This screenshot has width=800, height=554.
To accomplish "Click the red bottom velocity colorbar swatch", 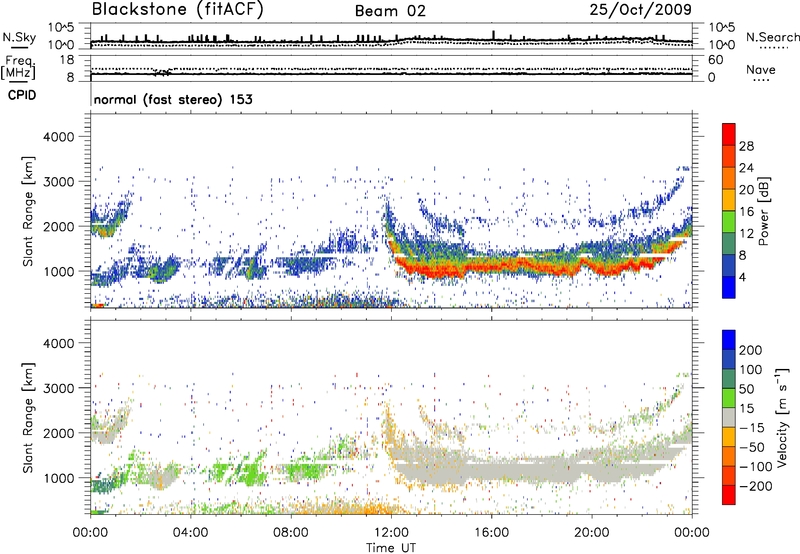I will coord(729,495).
